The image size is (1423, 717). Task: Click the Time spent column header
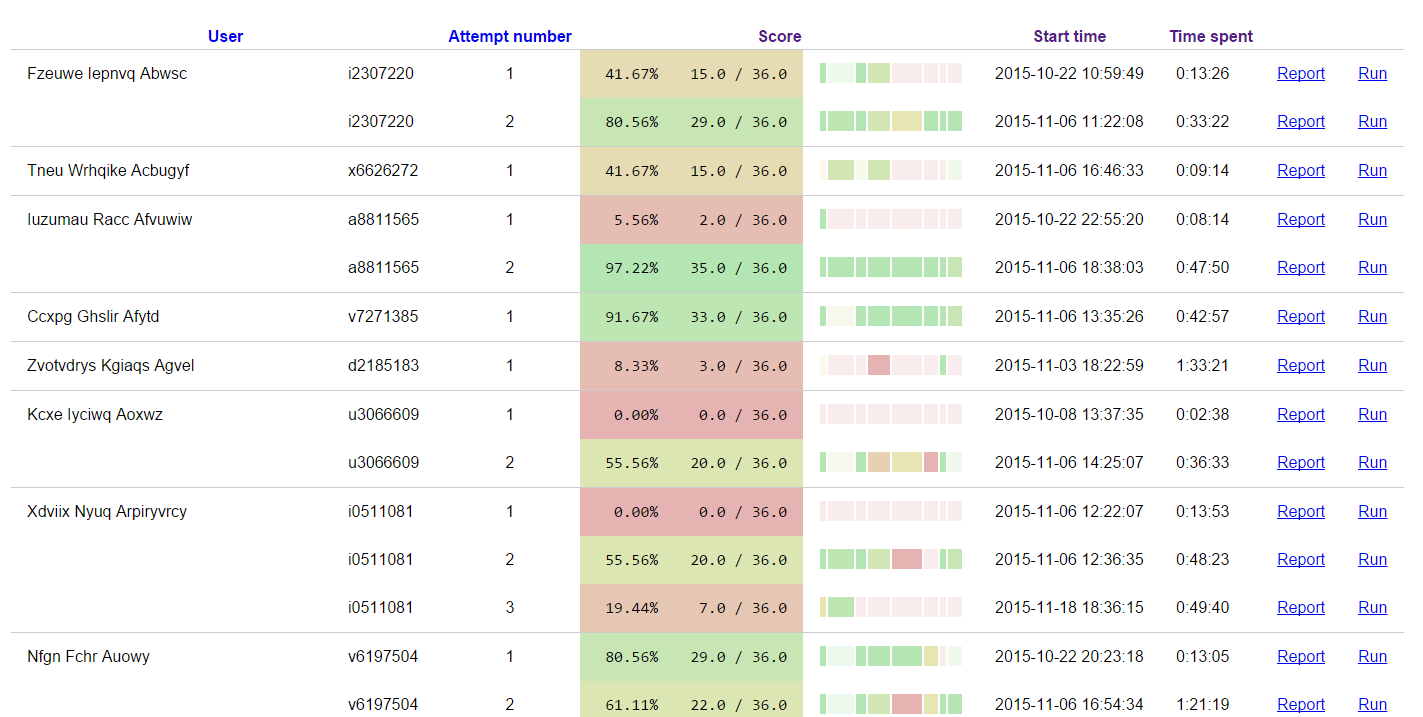(x=1211, y=37)
